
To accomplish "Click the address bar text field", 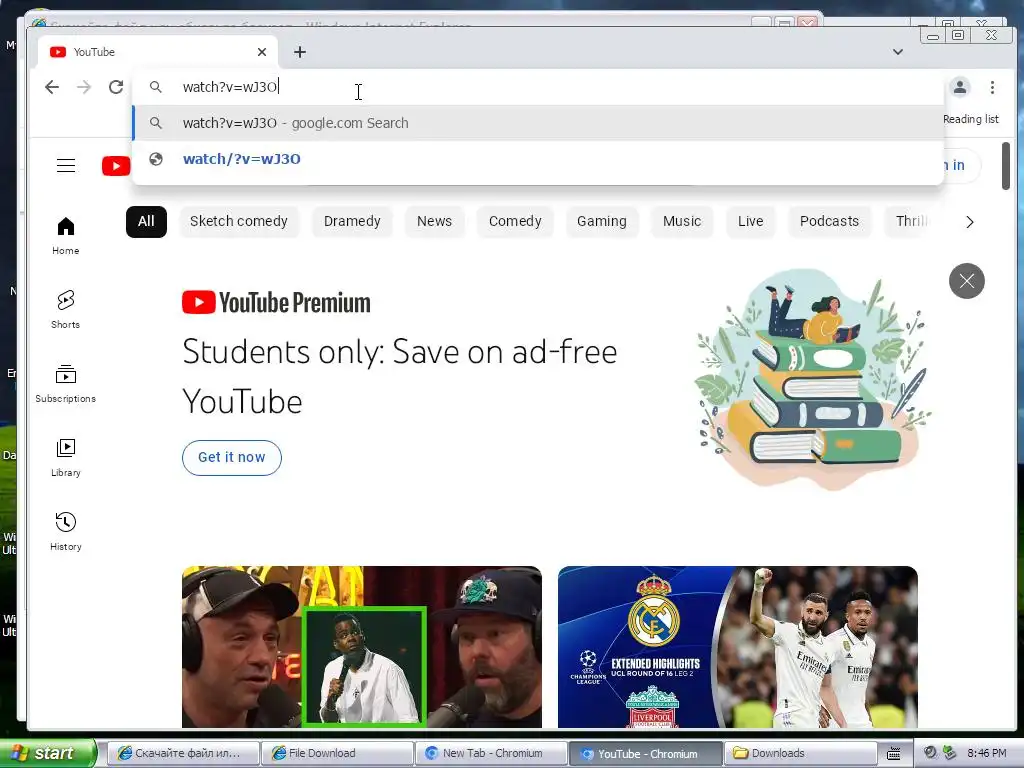I will (x=538, y=87).
